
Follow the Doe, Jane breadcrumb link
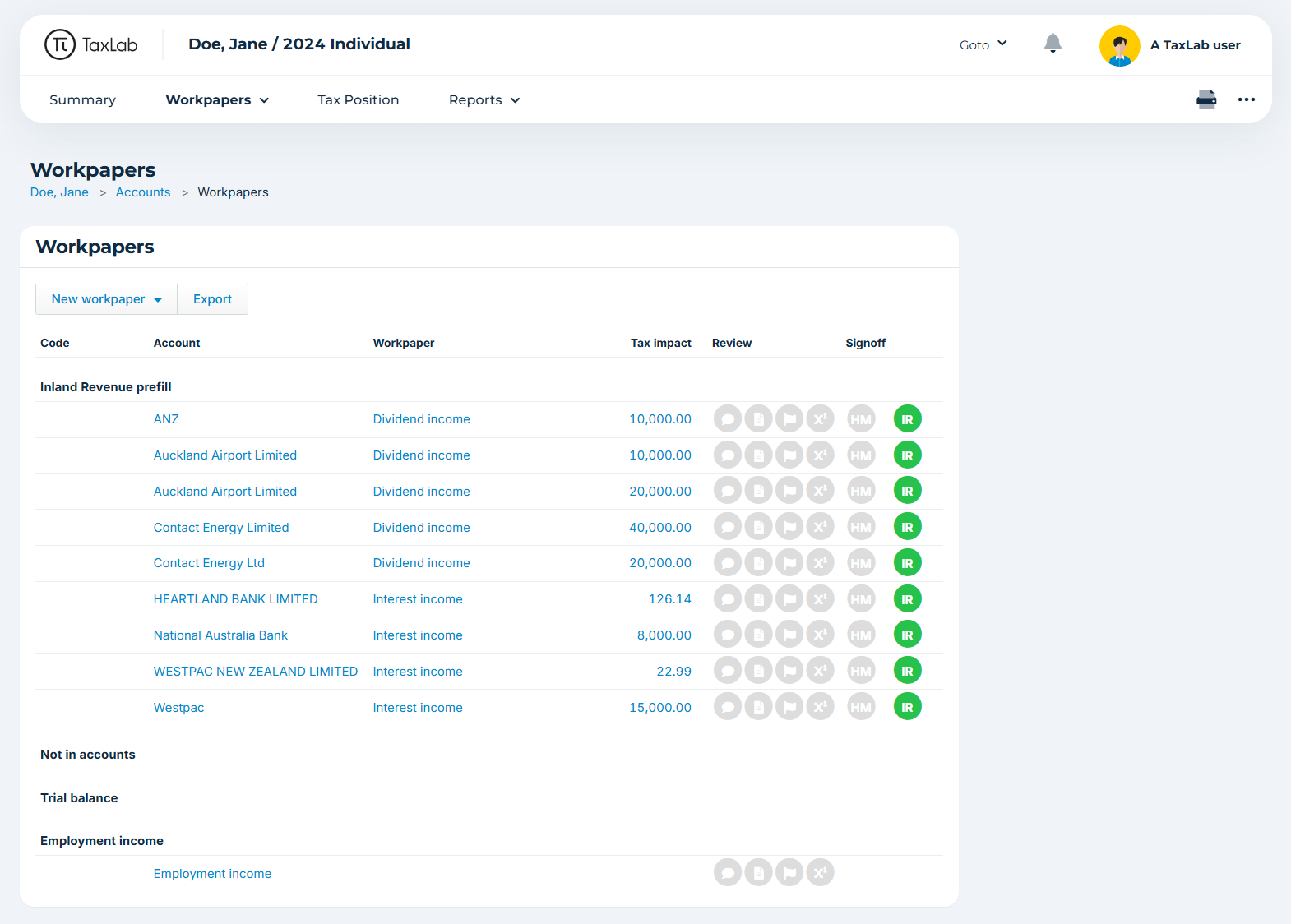pos(59,192)
